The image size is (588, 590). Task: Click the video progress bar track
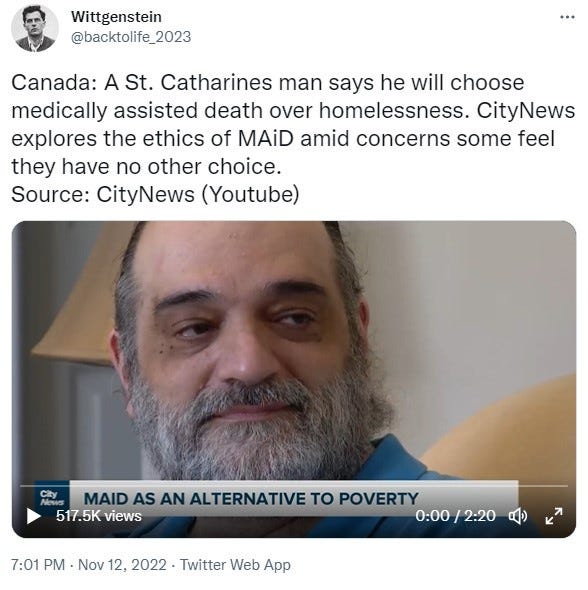294,486
